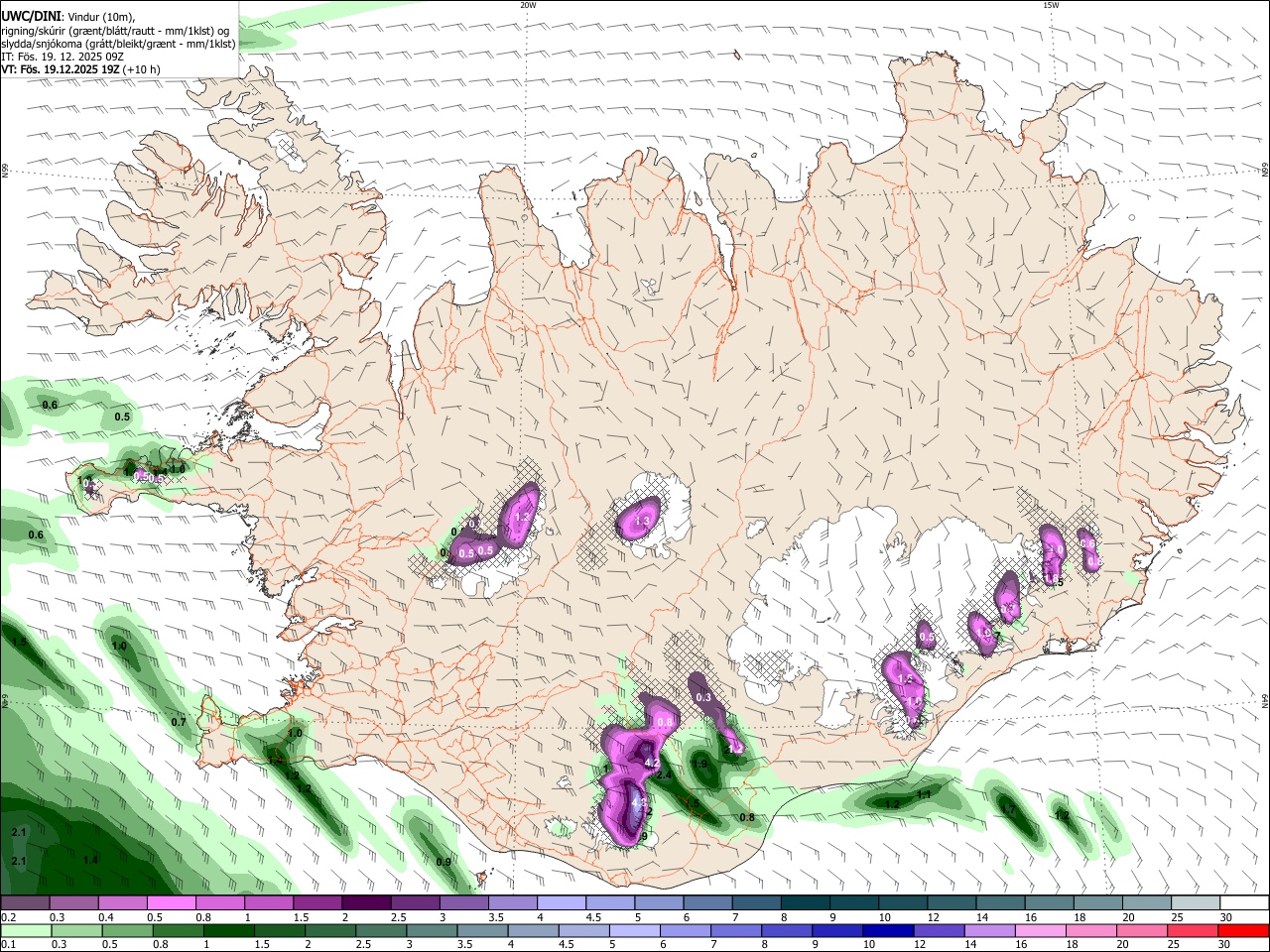
Task: Select the snow-scale swatch starting at 1.5
Action: point(317,903)
